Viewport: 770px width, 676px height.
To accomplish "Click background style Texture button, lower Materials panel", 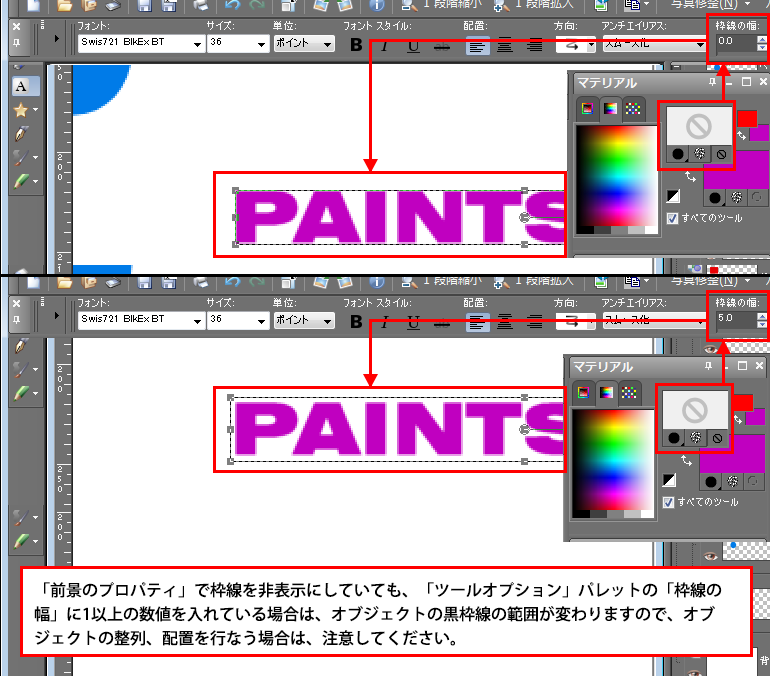I will (x=733, y=482).
